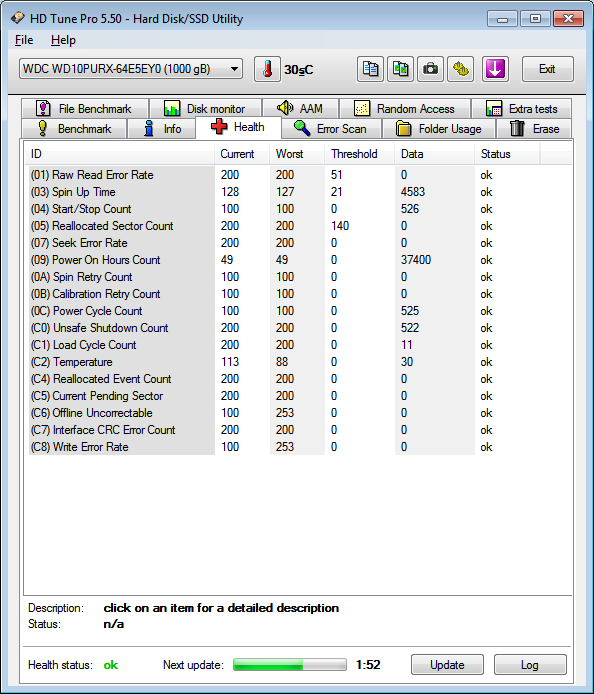Switch to the Folder Usage tab
Screen dimensions: 594x694
click(x=439, y=129)
